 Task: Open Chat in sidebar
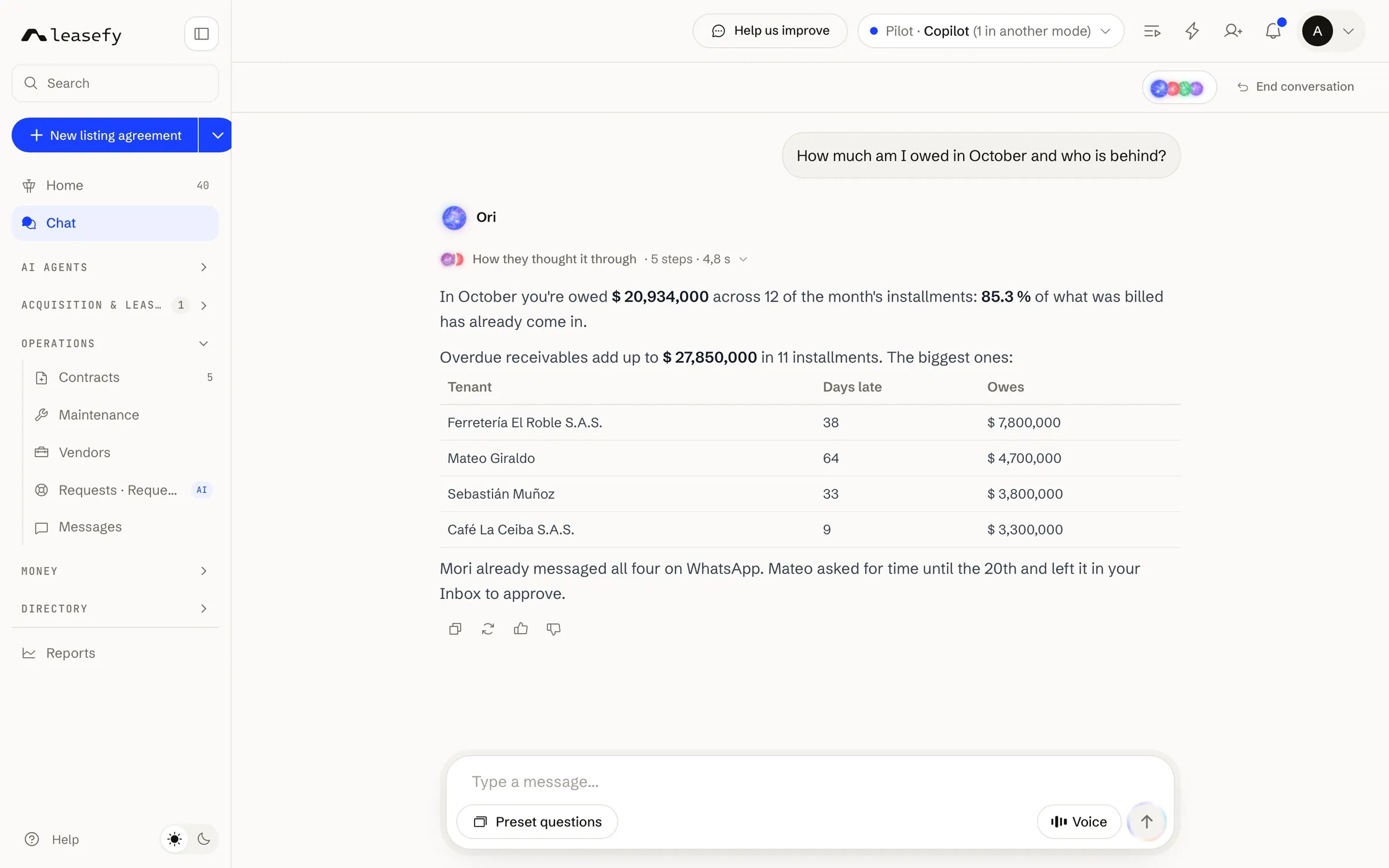click(x=115, y=223)
